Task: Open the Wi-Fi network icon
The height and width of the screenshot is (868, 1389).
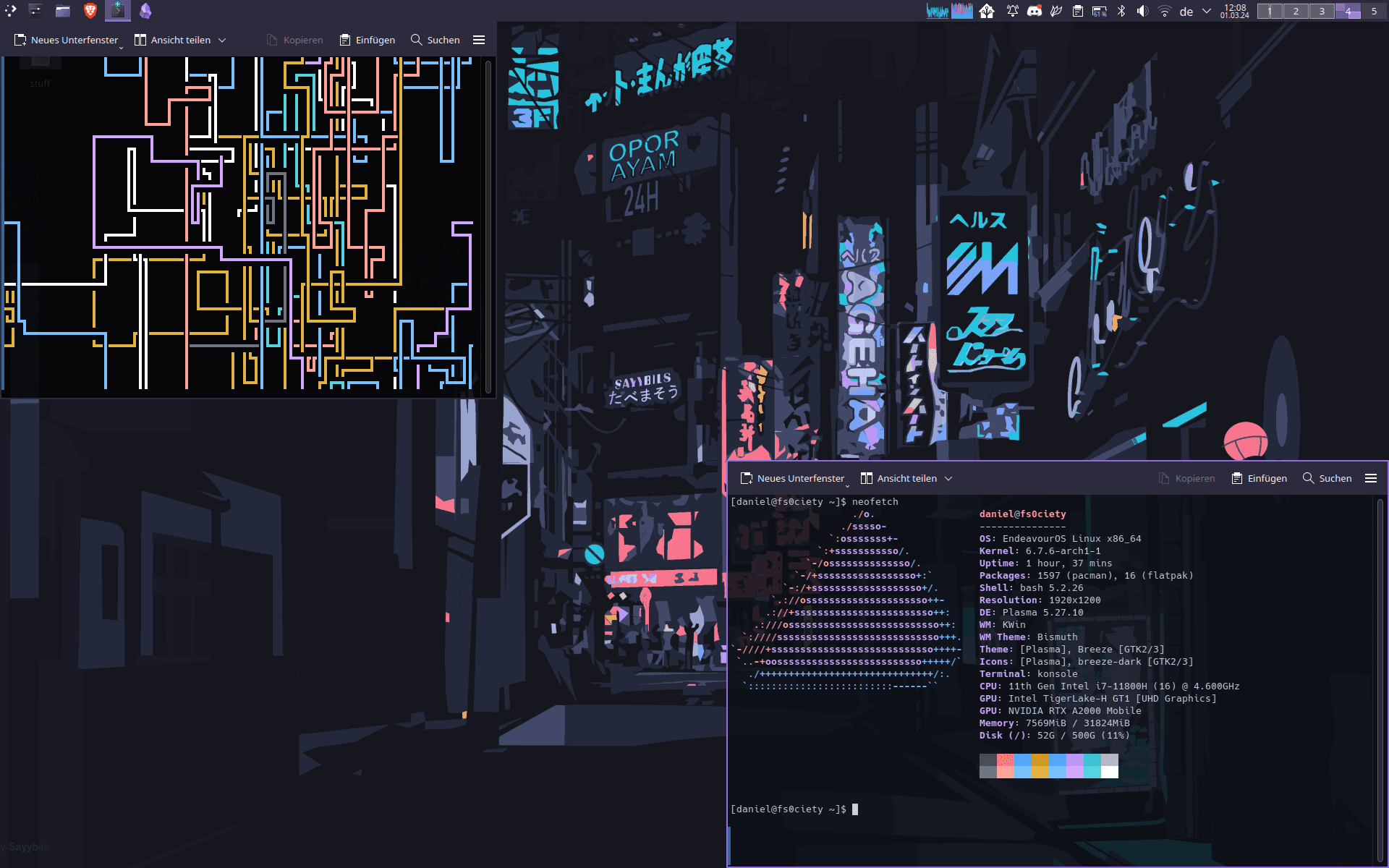Action: [x=1165, y=11]
